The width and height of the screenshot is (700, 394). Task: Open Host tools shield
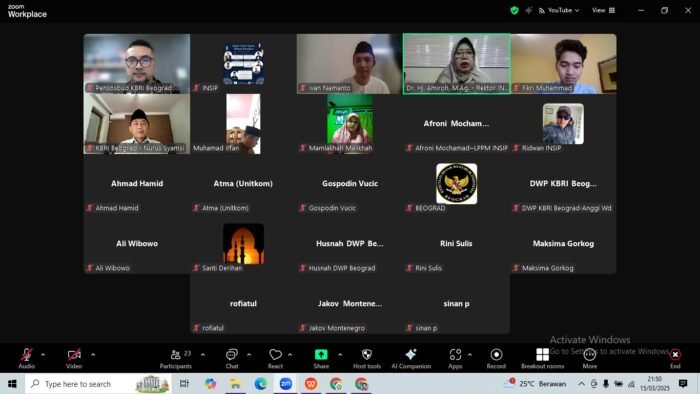[367, 354]
